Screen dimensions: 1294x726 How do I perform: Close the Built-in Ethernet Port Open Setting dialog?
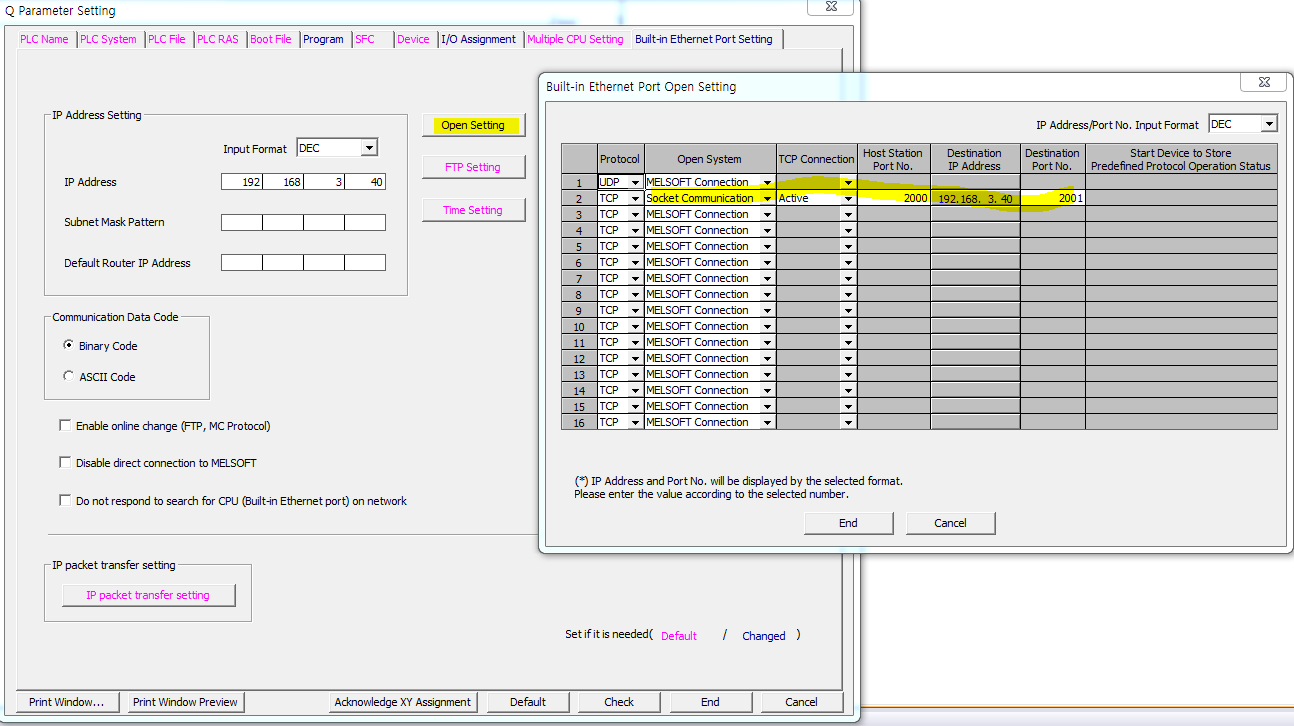click(1263, 83)
